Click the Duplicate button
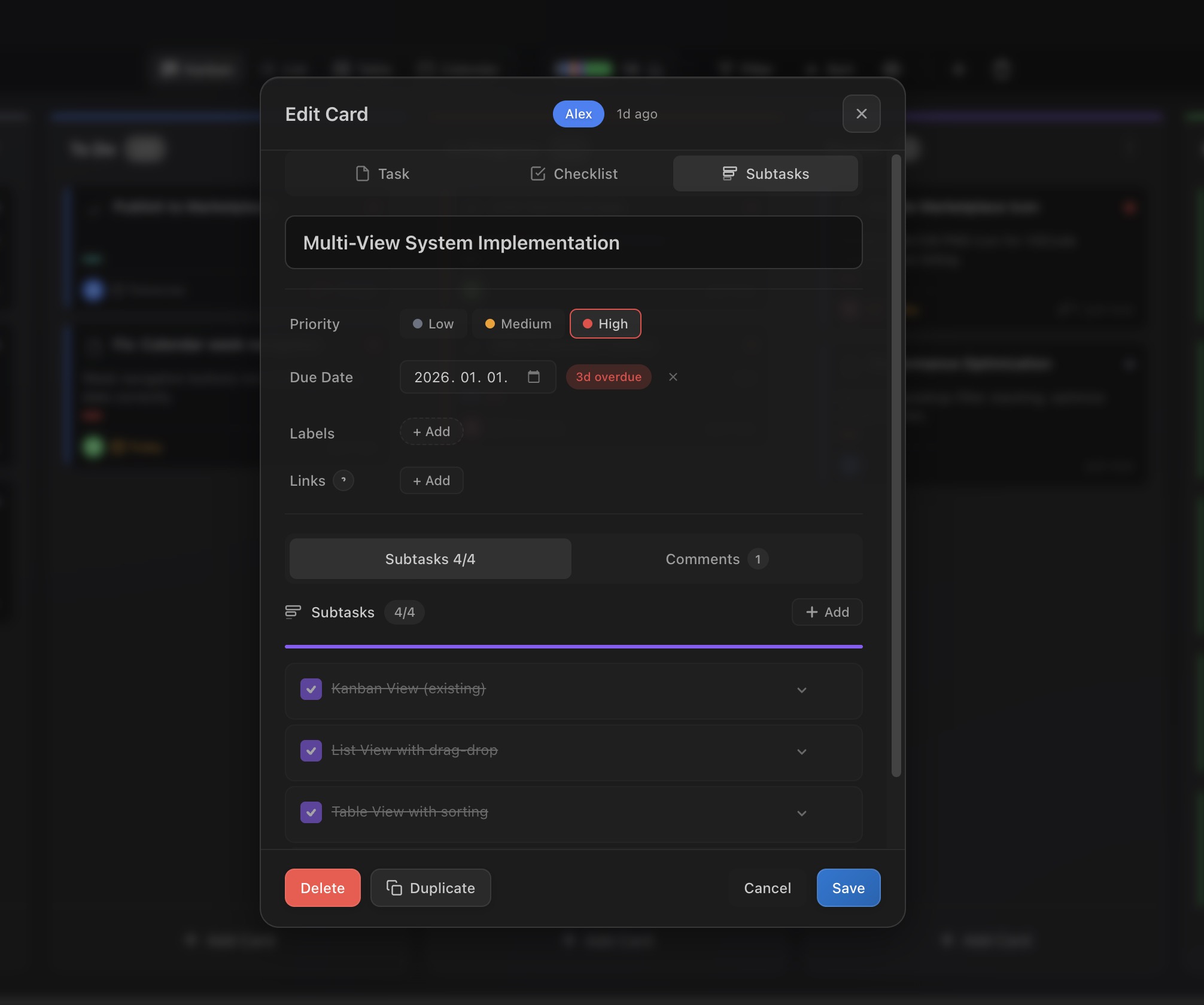The width and height of the screenshot is (1204, 1005). [430, 888]
